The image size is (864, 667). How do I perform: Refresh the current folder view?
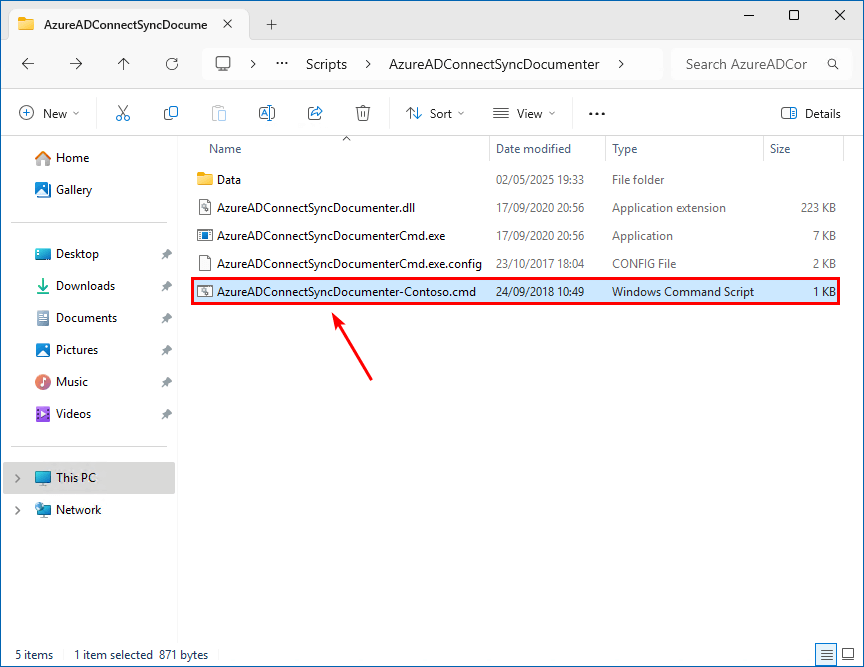pyautogui.click(x=172, y=64)
